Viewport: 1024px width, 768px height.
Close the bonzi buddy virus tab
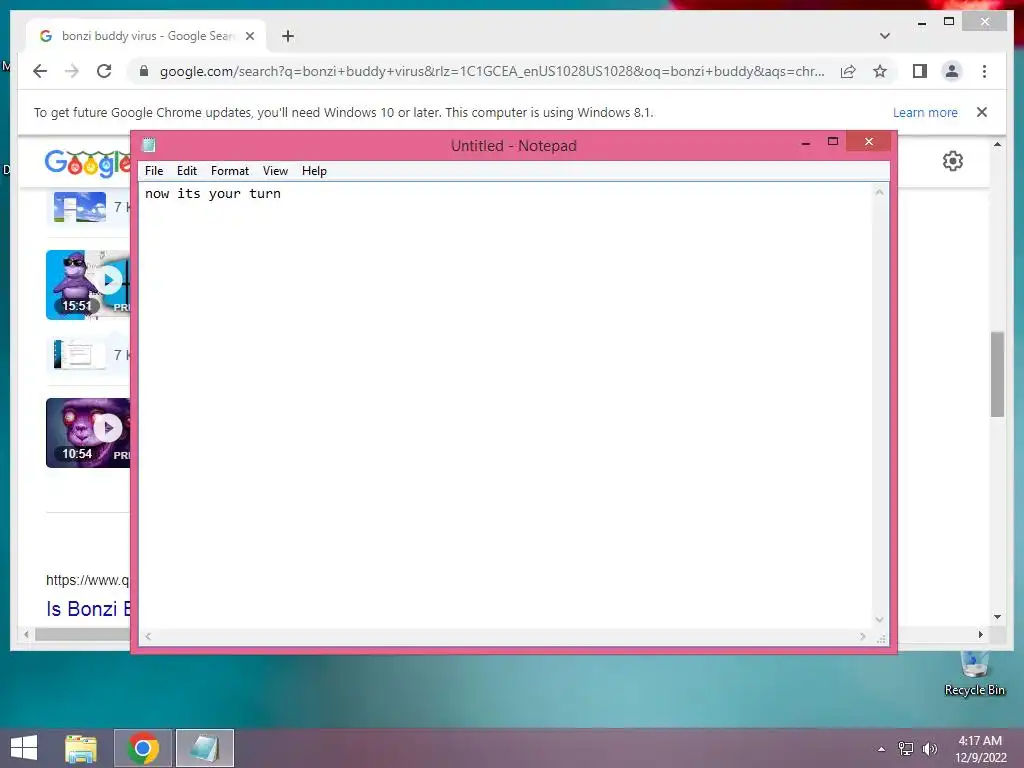[x=249, y=36]
